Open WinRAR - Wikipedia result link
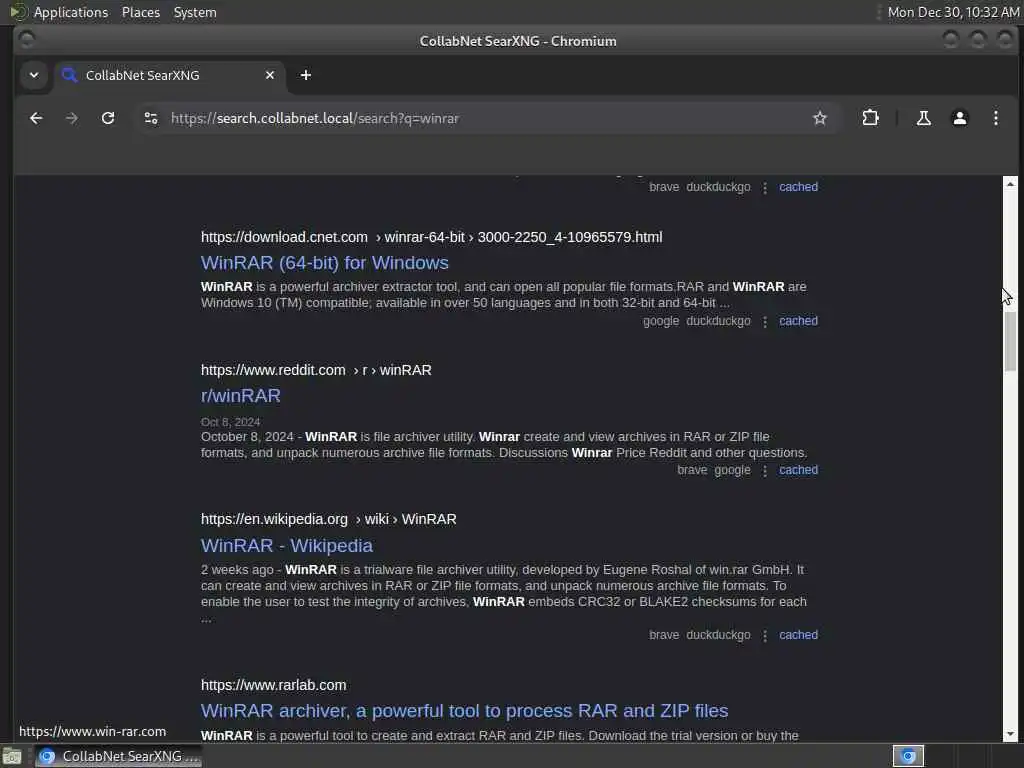The height and width of the screenshot is (768, 1024). coord(287,545)
